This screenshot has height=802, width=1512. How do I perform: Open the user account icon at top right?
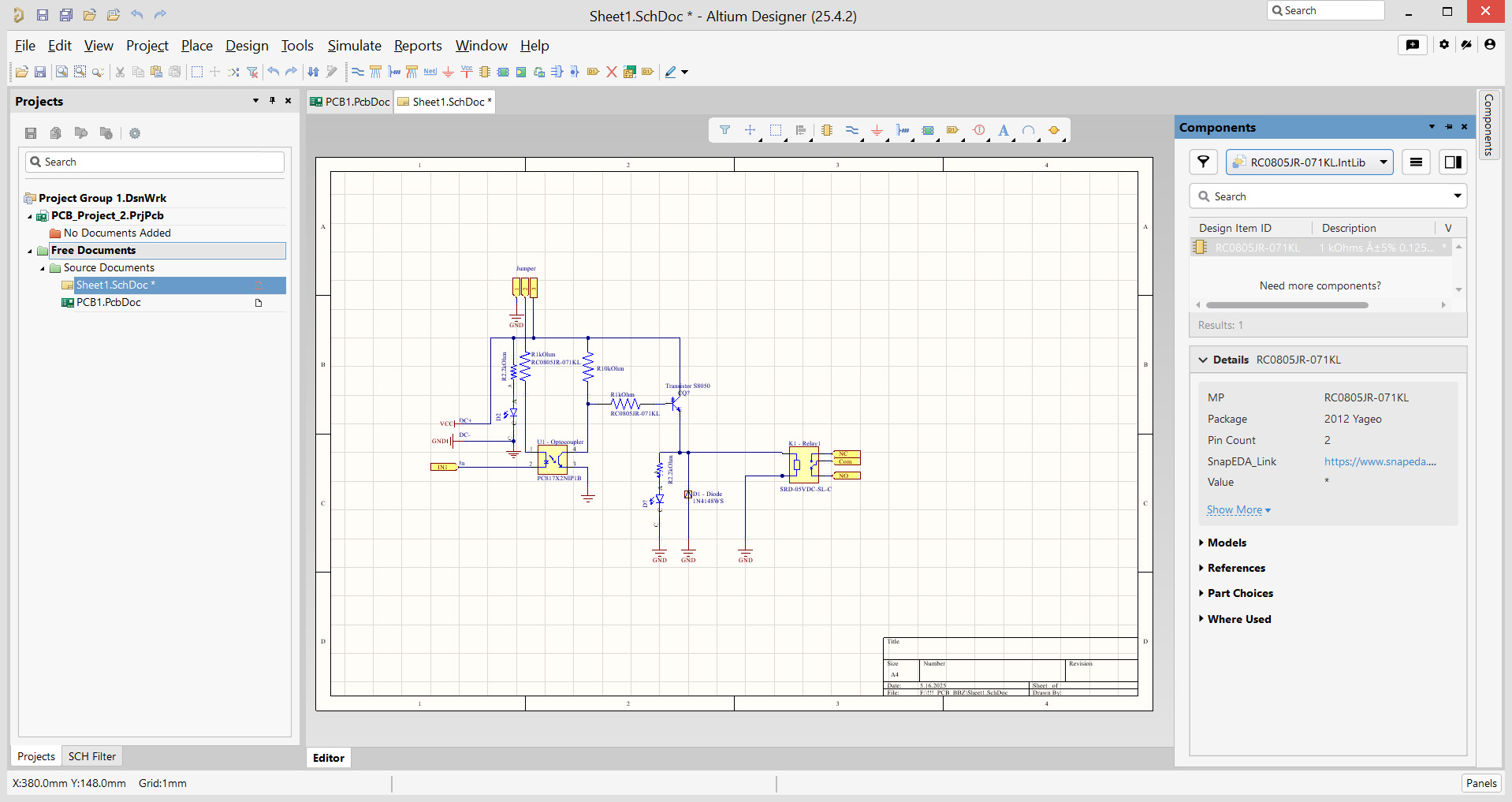(1490, 45)
